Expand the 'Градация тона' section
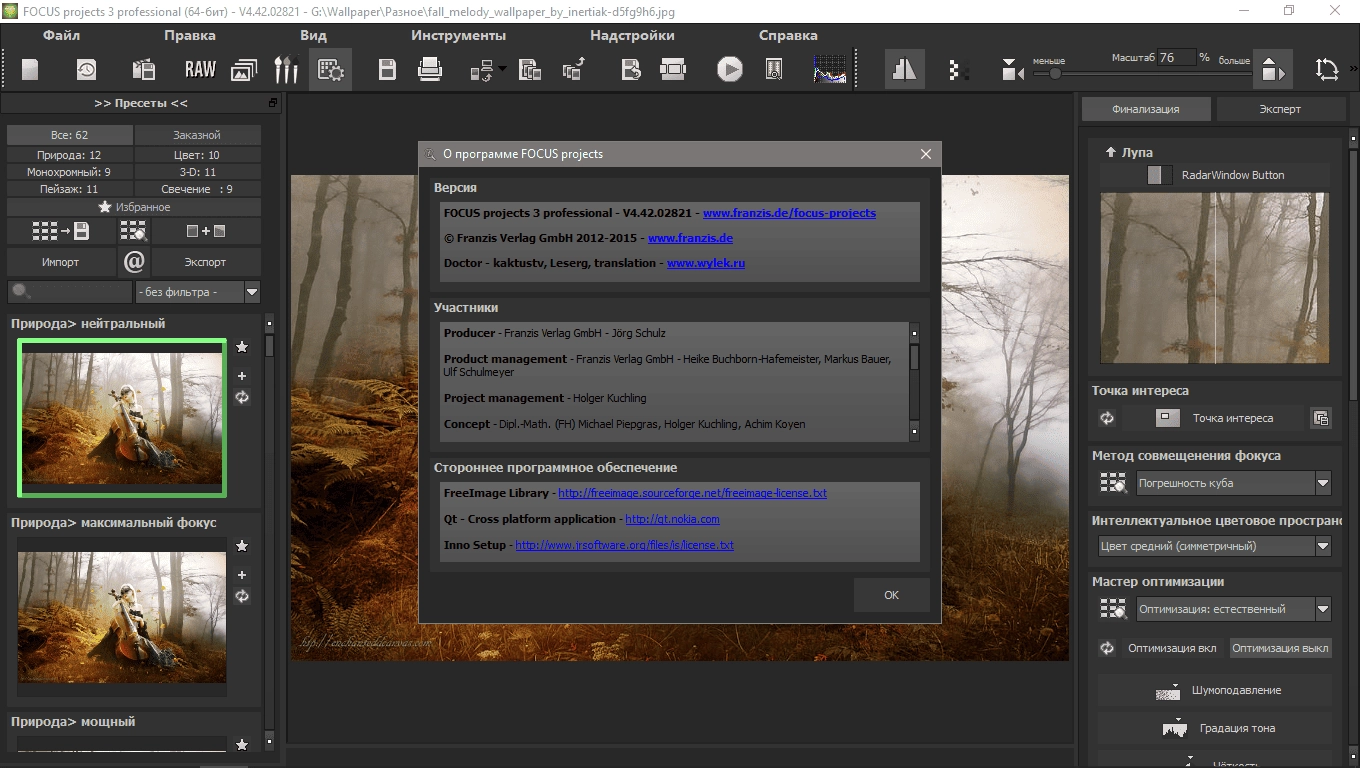This screenshot has width=1360, height=768. pyautogui.click(x=1215, y=728)
